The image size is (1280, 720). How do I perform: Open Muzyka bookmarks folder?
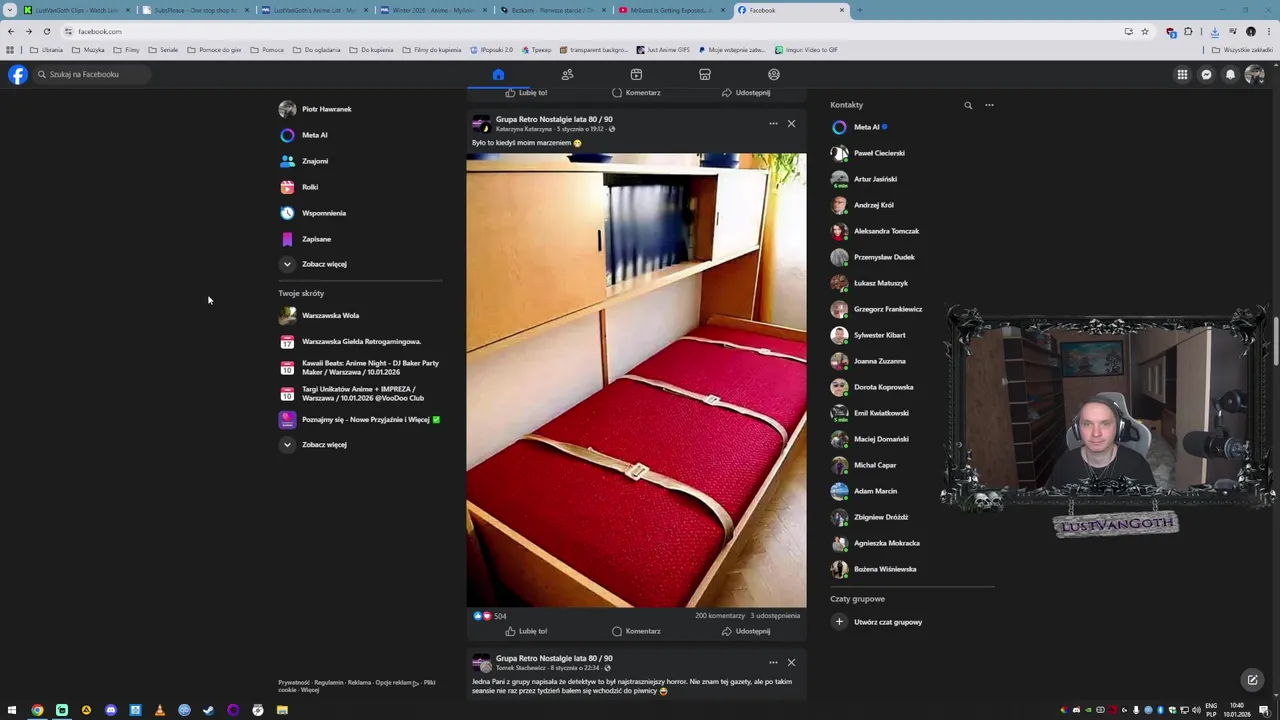[x=88, y=50]
